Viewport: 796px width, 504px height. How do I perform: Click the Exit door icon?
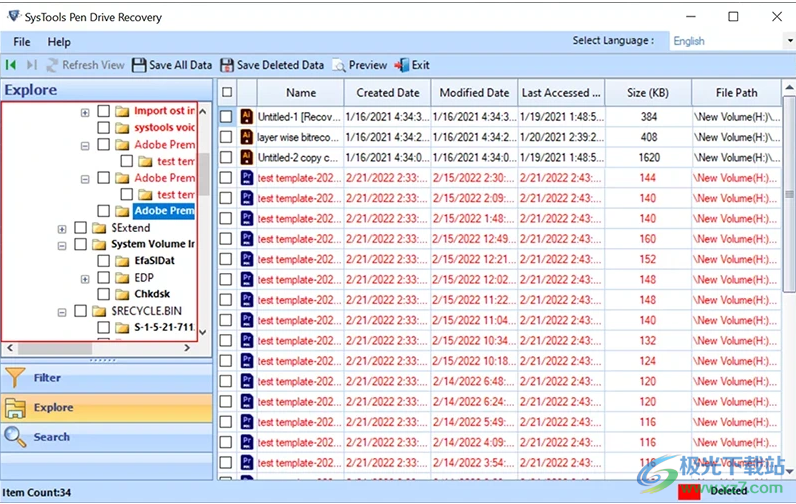402,65
